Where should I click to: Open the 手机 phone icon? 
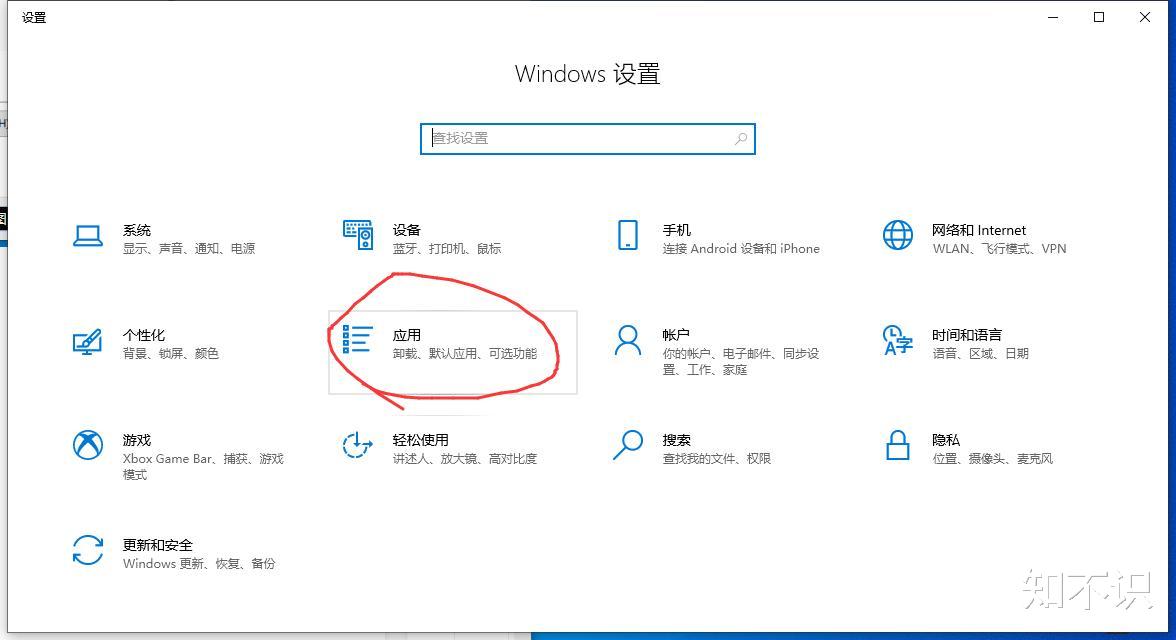click(x=628, y=235)
